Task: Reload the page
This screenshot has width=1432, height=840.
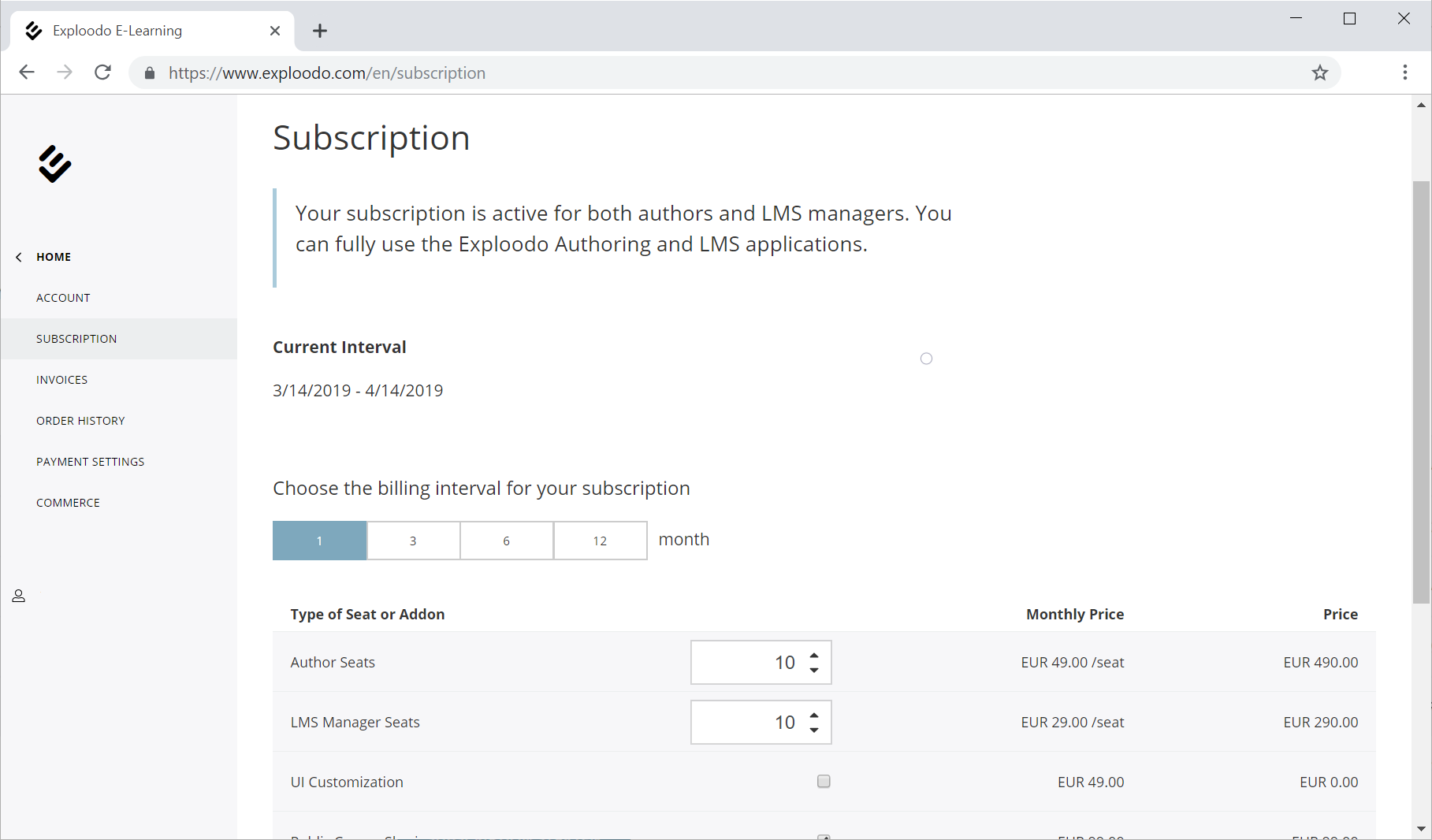Action: coord(102,73)
